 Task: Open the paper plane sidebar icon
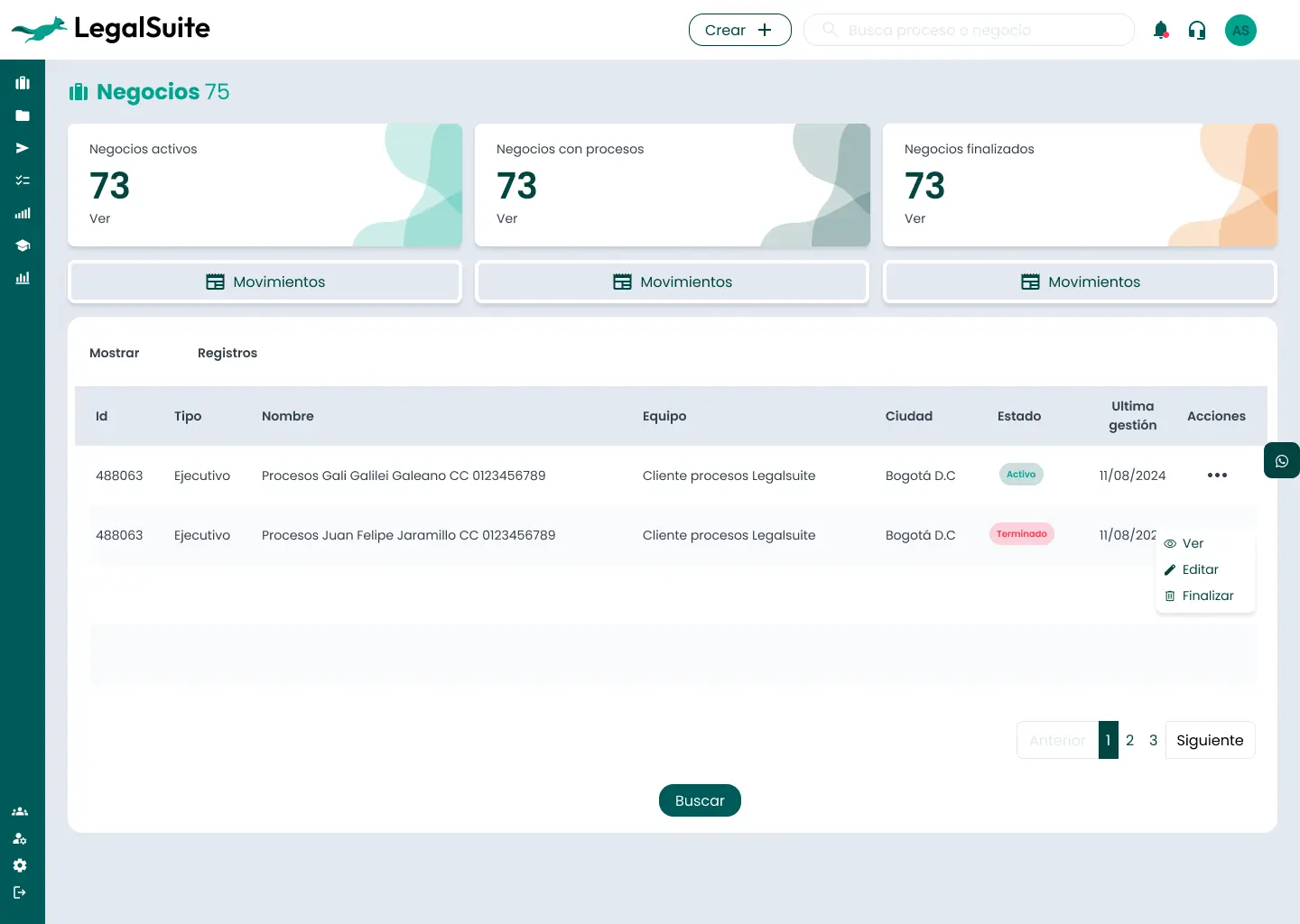pyautogui.click(x=23, y=148)
